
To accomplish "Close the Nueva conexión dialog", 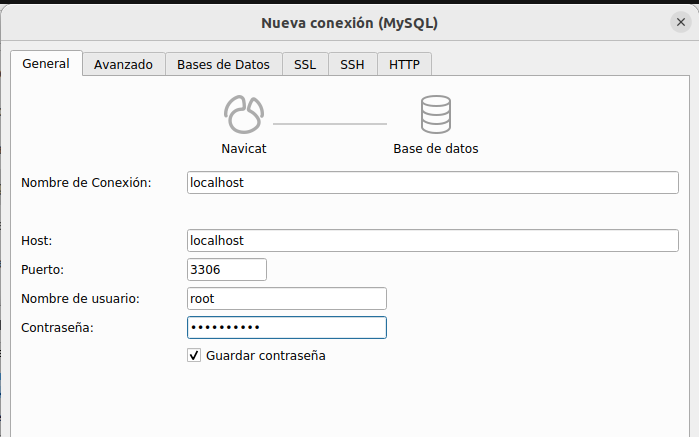I will pyautogui.click(x=681, y=22).
